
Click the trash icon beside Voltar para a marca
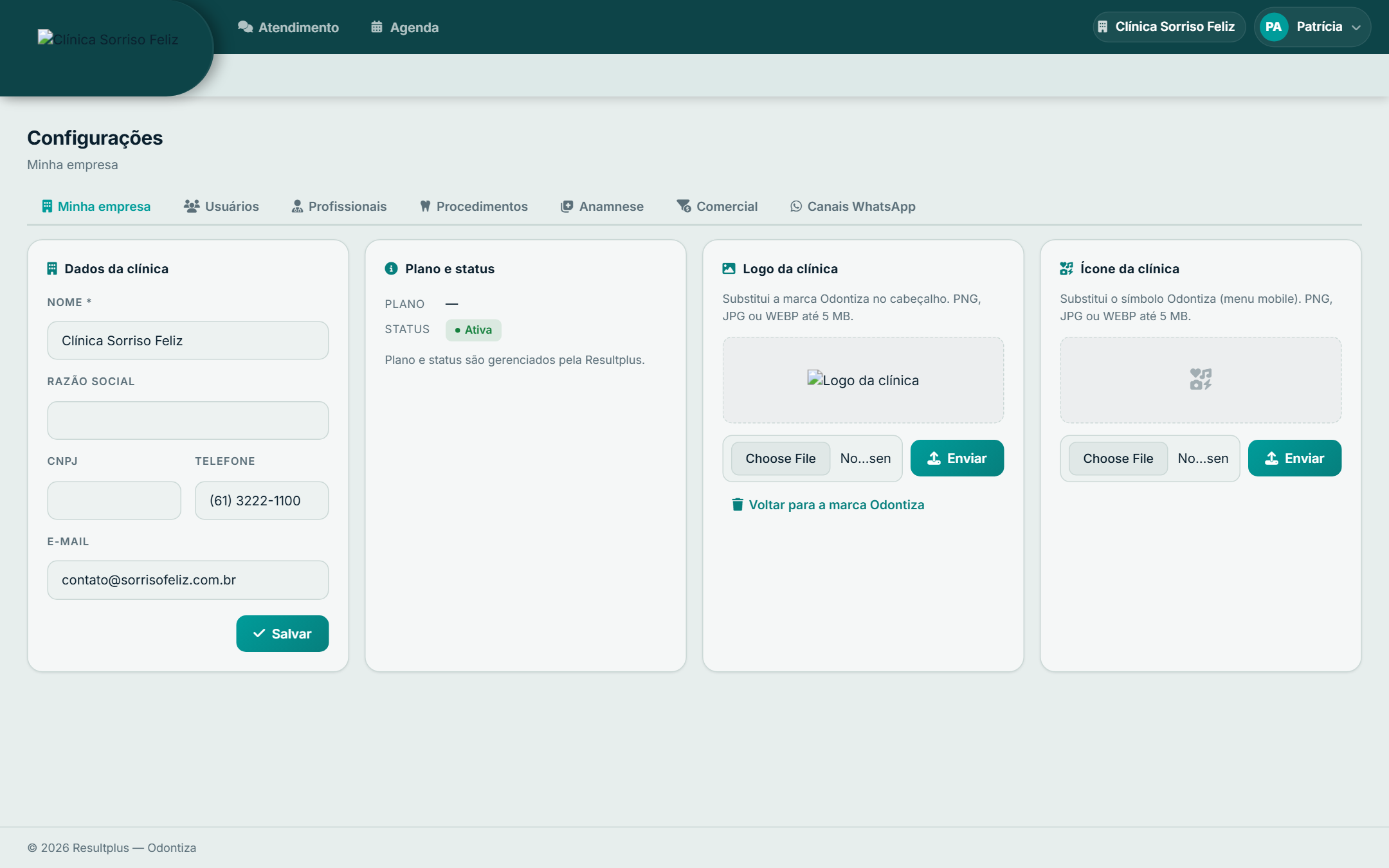738,505
